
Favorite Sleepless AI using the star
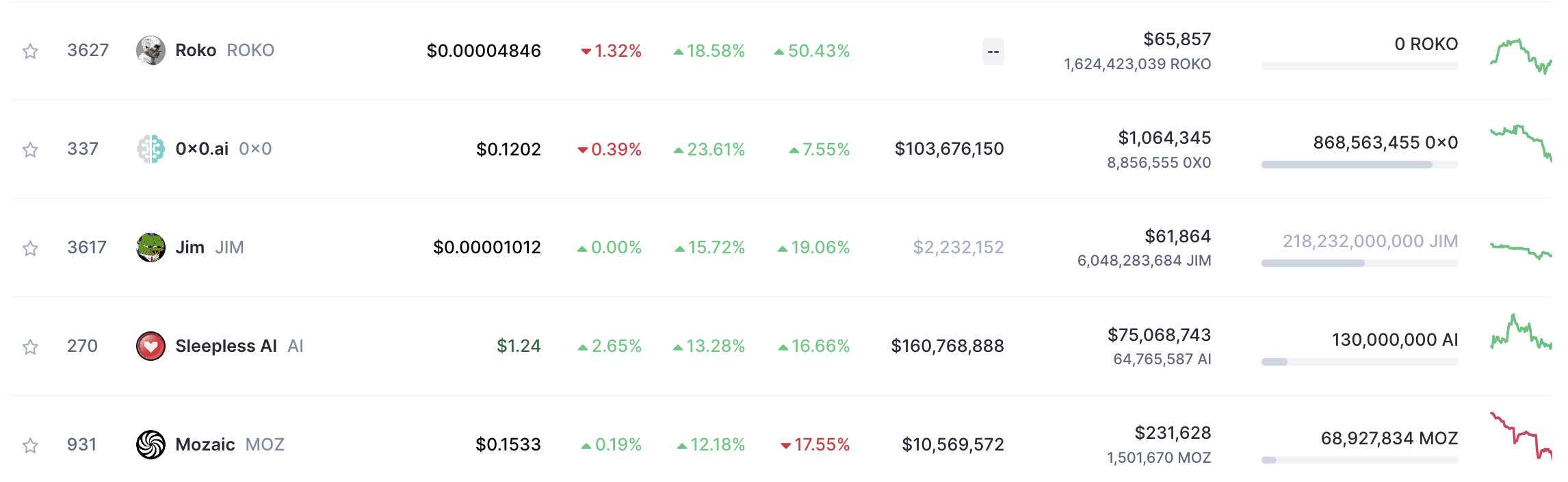click(x=30, y=347)
